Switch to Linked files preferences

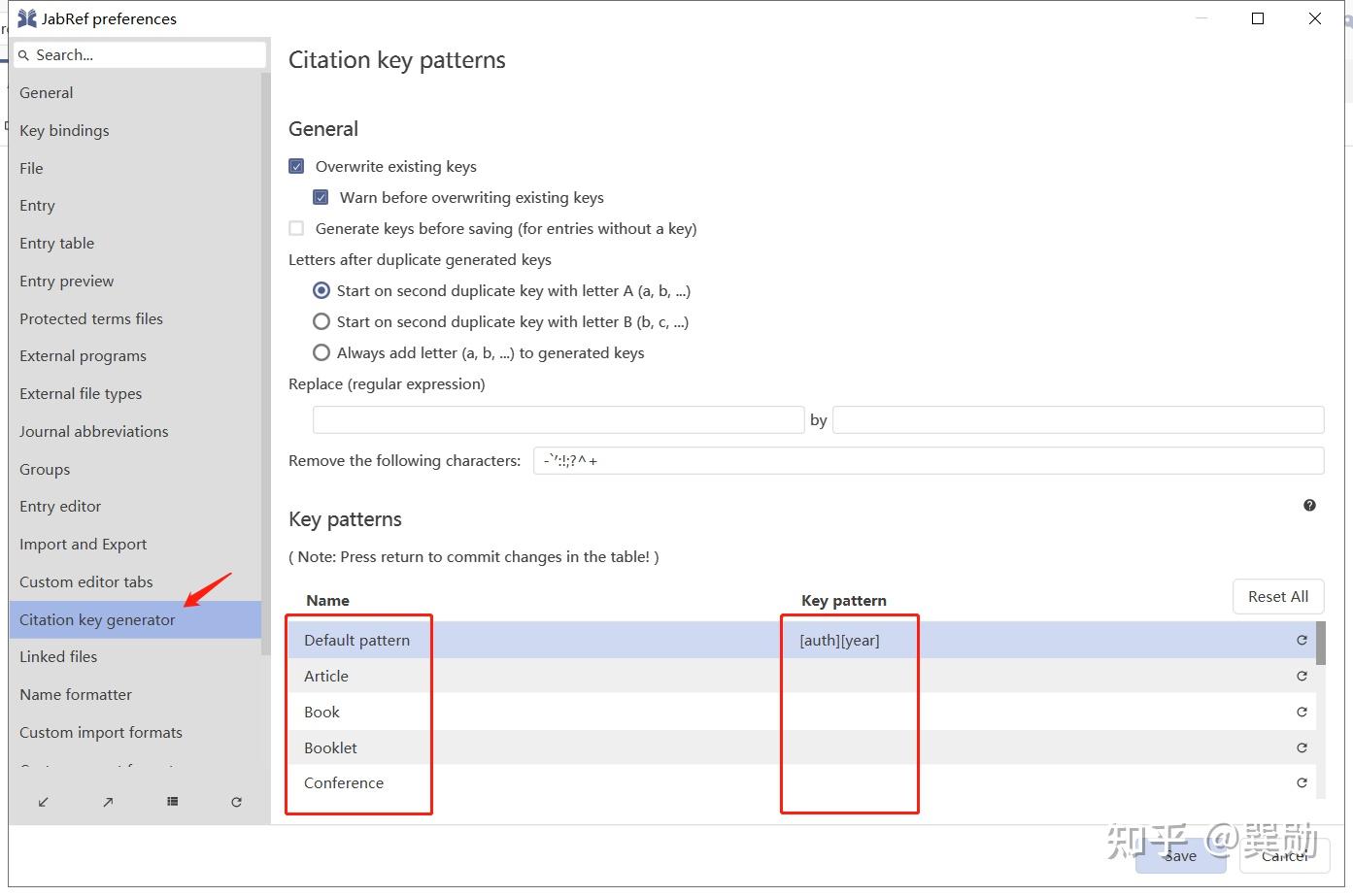click(x=58, y=657)
